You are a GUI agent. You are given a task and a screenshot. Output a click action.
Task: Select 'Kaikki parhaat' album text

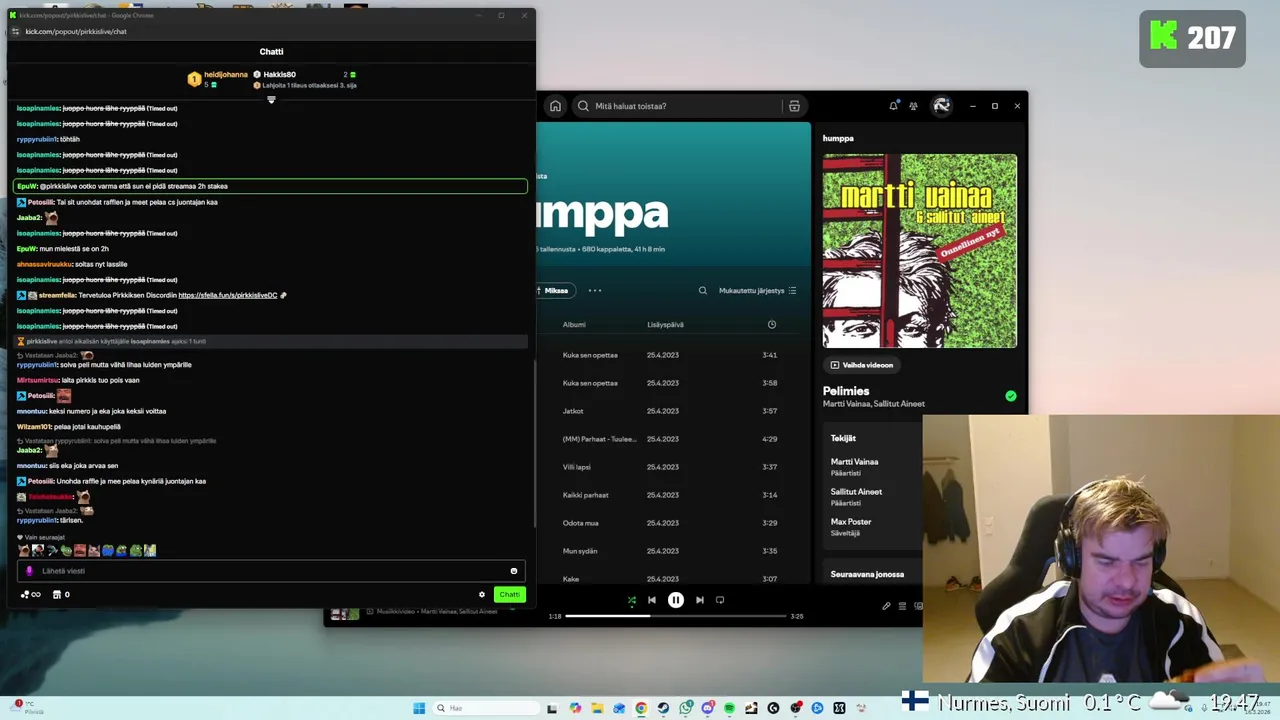pos(585,495)
